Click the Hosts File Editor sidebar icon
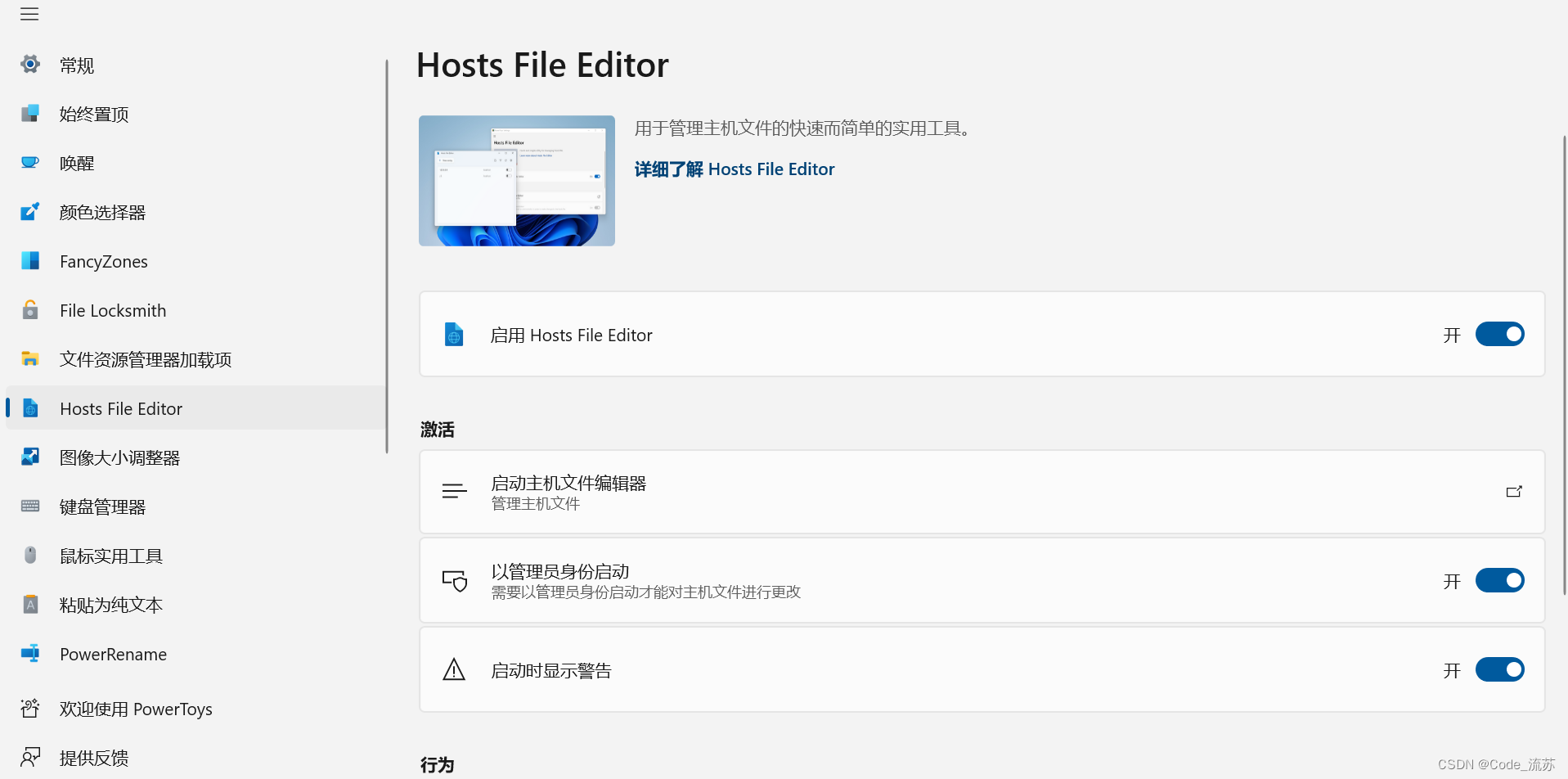 click(x=30, y=408)
